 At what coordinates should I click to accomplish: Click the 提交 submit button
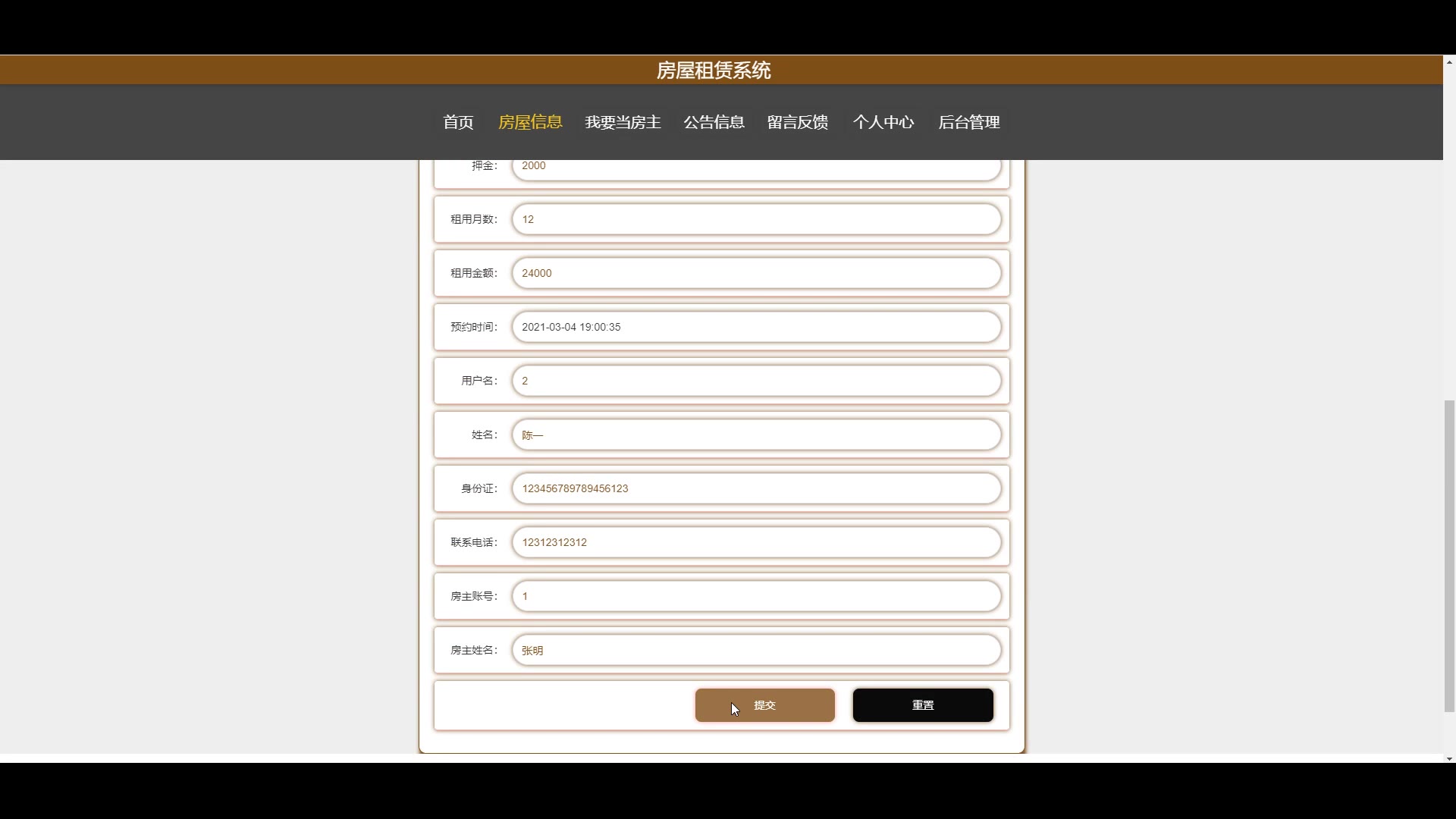click(x=764, y=705)
